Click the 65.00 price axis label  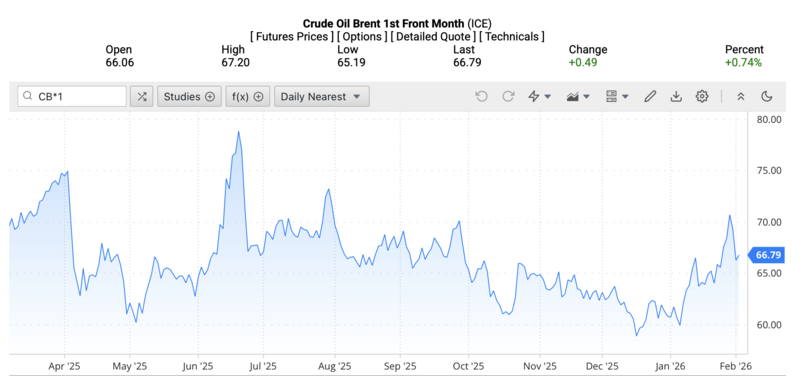coord(768,273)
